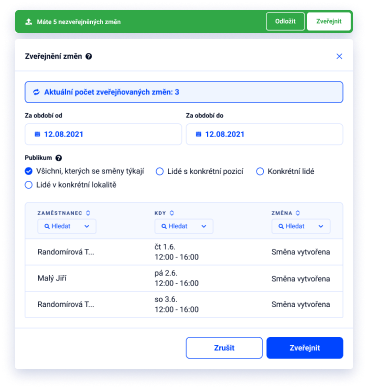
Task: Click the help icon beside Zveřejnění změn
Action: pos(89,56)
